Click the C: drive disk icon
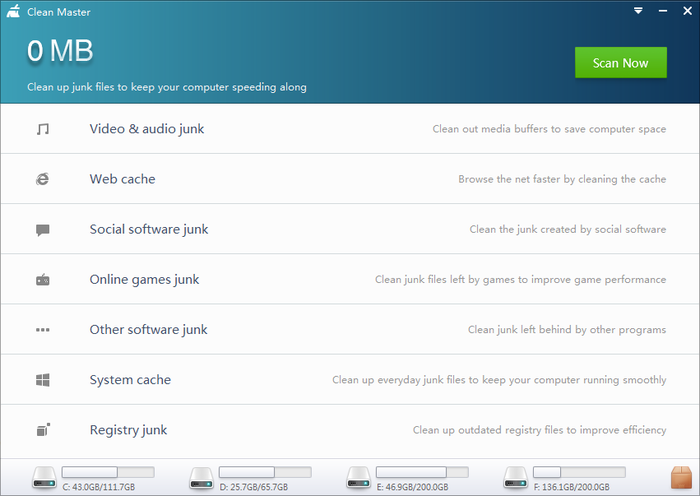The image size is (700, 496). (44, 478)
